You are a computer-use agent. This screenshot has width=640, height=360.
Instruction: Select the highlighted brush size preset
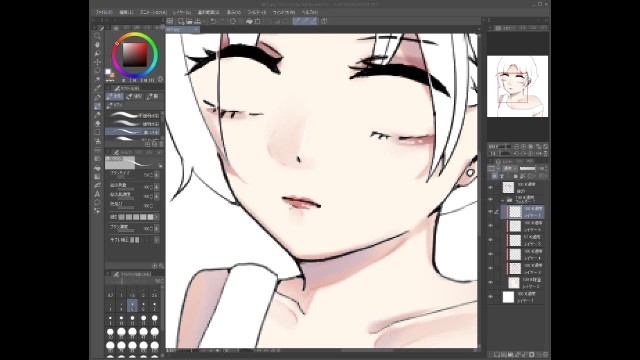point(132,306)
